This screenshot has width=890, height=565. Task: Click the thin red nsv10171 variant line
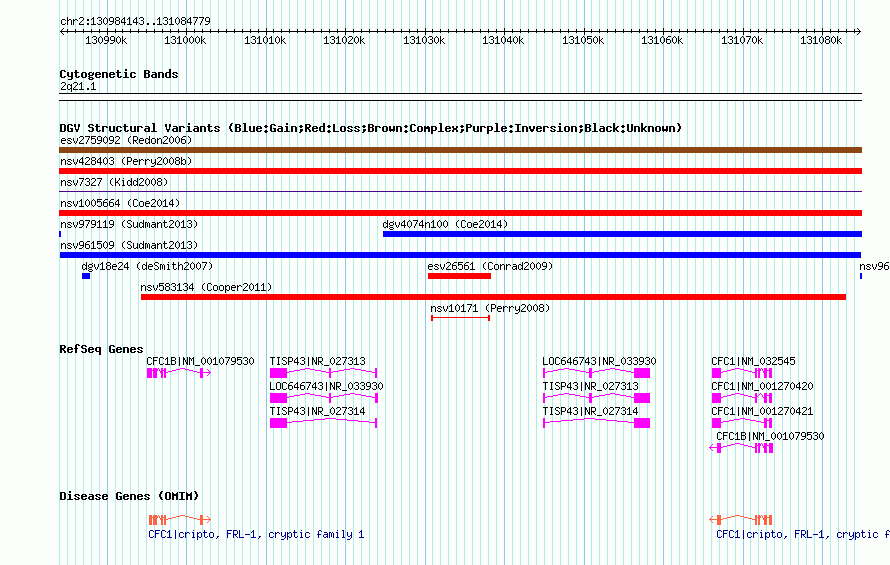[460, 318]
